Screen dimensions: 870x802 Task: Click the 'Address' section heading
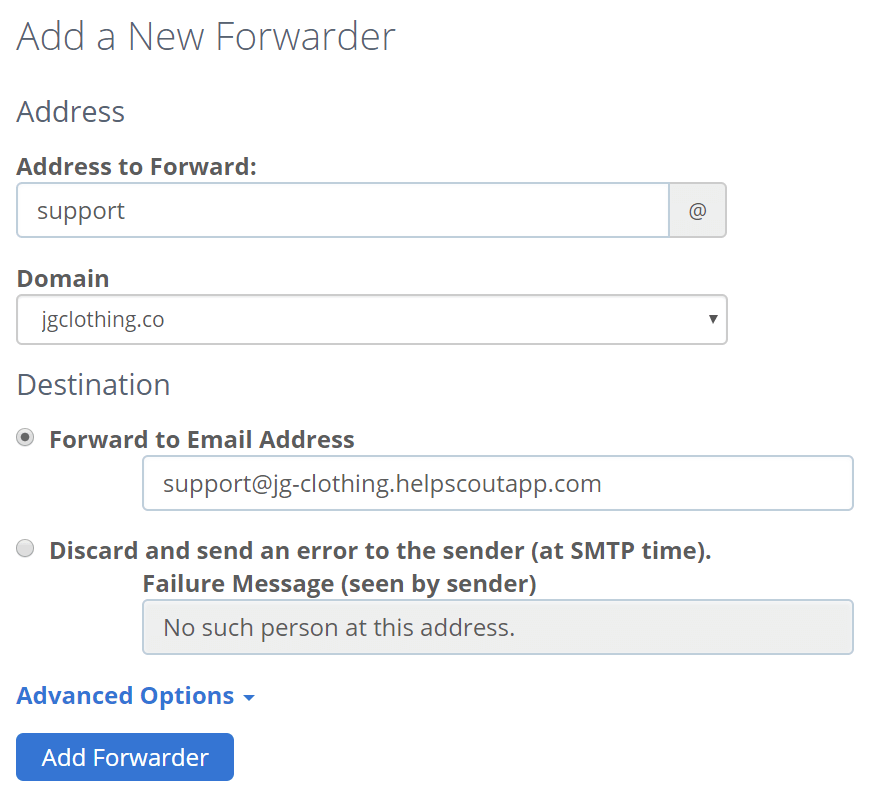[71, 111]
